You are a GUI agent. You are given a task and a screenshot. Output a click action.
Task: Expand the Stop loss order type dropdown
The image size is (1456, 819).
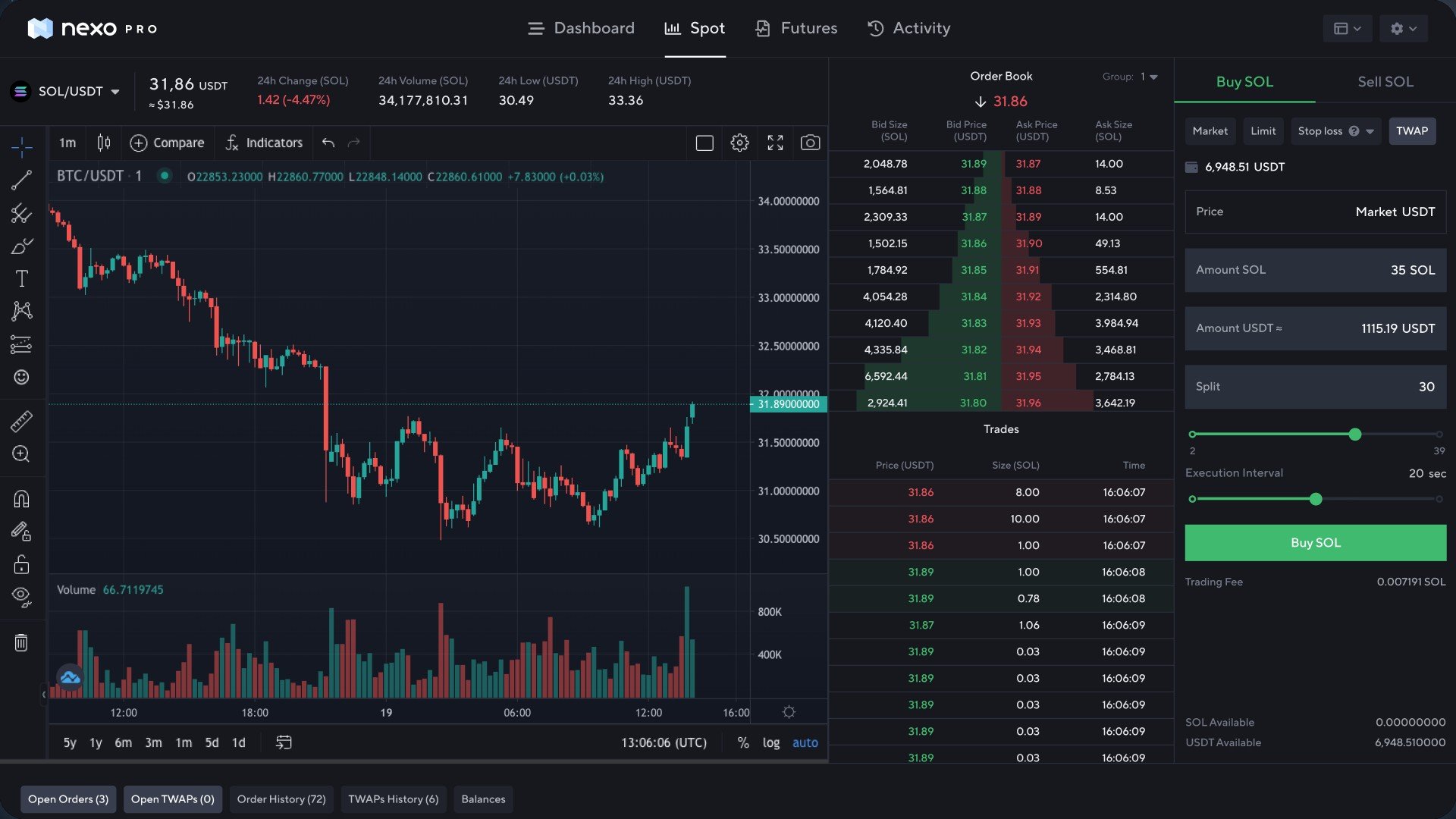(x=1370, y=131)
